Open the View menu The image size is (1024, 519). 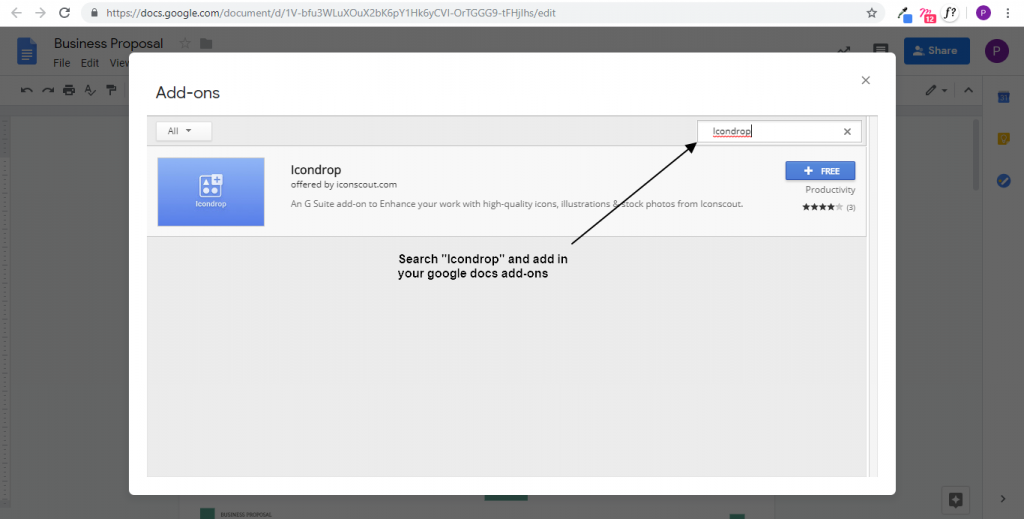coord(119,63)
